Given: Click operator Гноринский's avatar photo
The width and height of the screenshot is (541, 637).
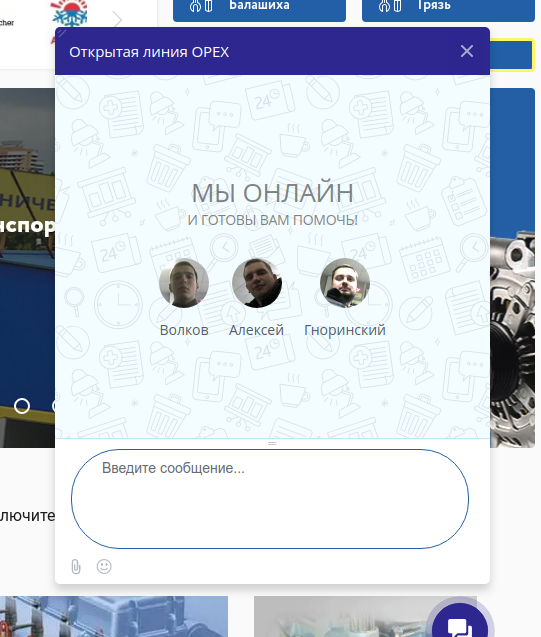Looking at the screenshot, I should (x=345, y=283).
